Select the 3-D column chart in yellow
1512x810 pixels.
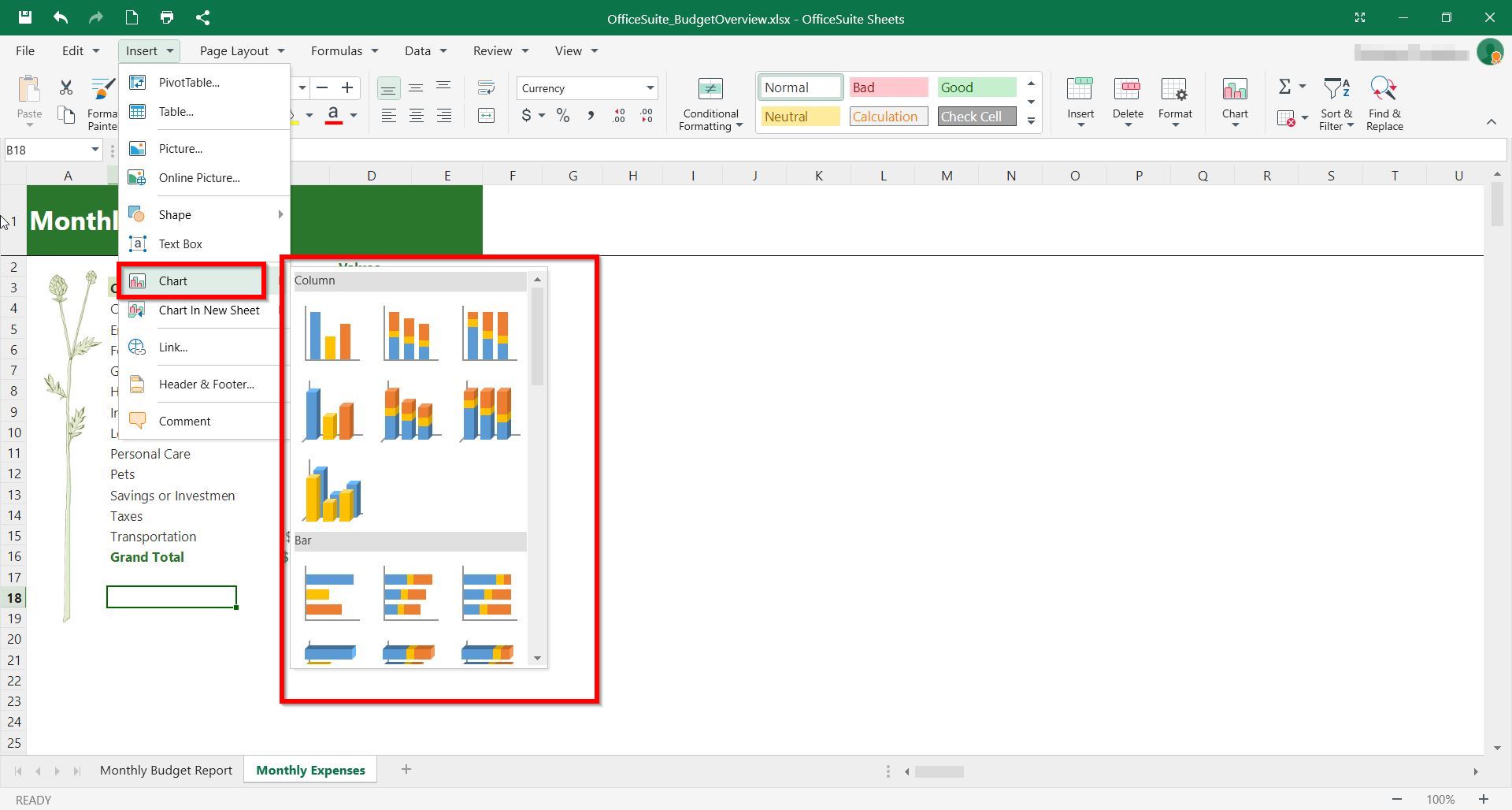[x=332, y=491]
